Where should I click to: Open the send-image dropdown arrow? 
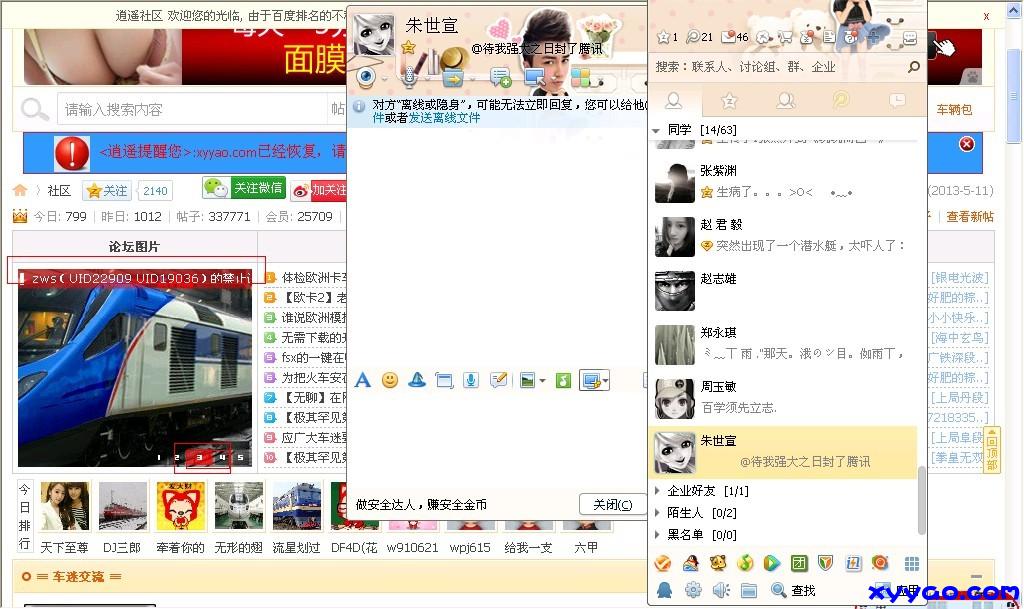pos(541,380)
